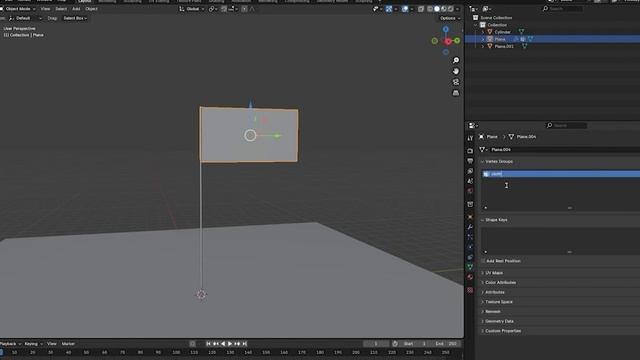Toggle snapping magnet in the header
Image resolution: width=640 pixels, height=360 pixels.
[x=224, y=9]
